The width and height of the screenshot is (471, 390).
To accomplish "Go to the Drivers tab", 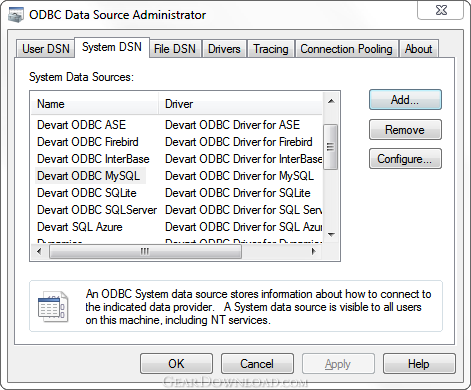I will pyautogui.click(x=224, y=49).
